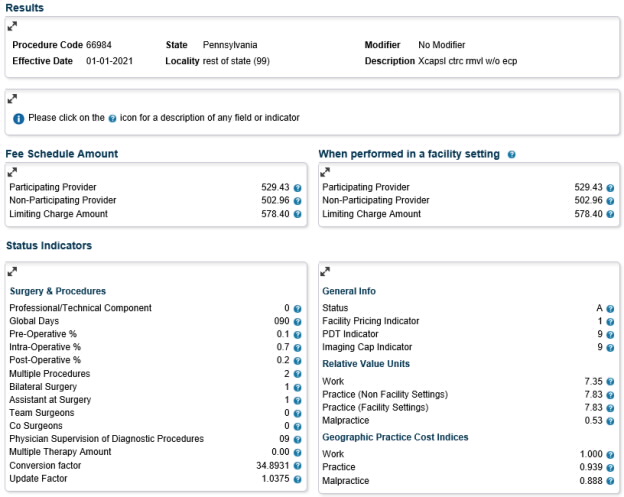The height and width of the screenshot is (497, 624).
Task: Open help for Bilateral Surgery indicator
Action: click(x=297, y=387)
